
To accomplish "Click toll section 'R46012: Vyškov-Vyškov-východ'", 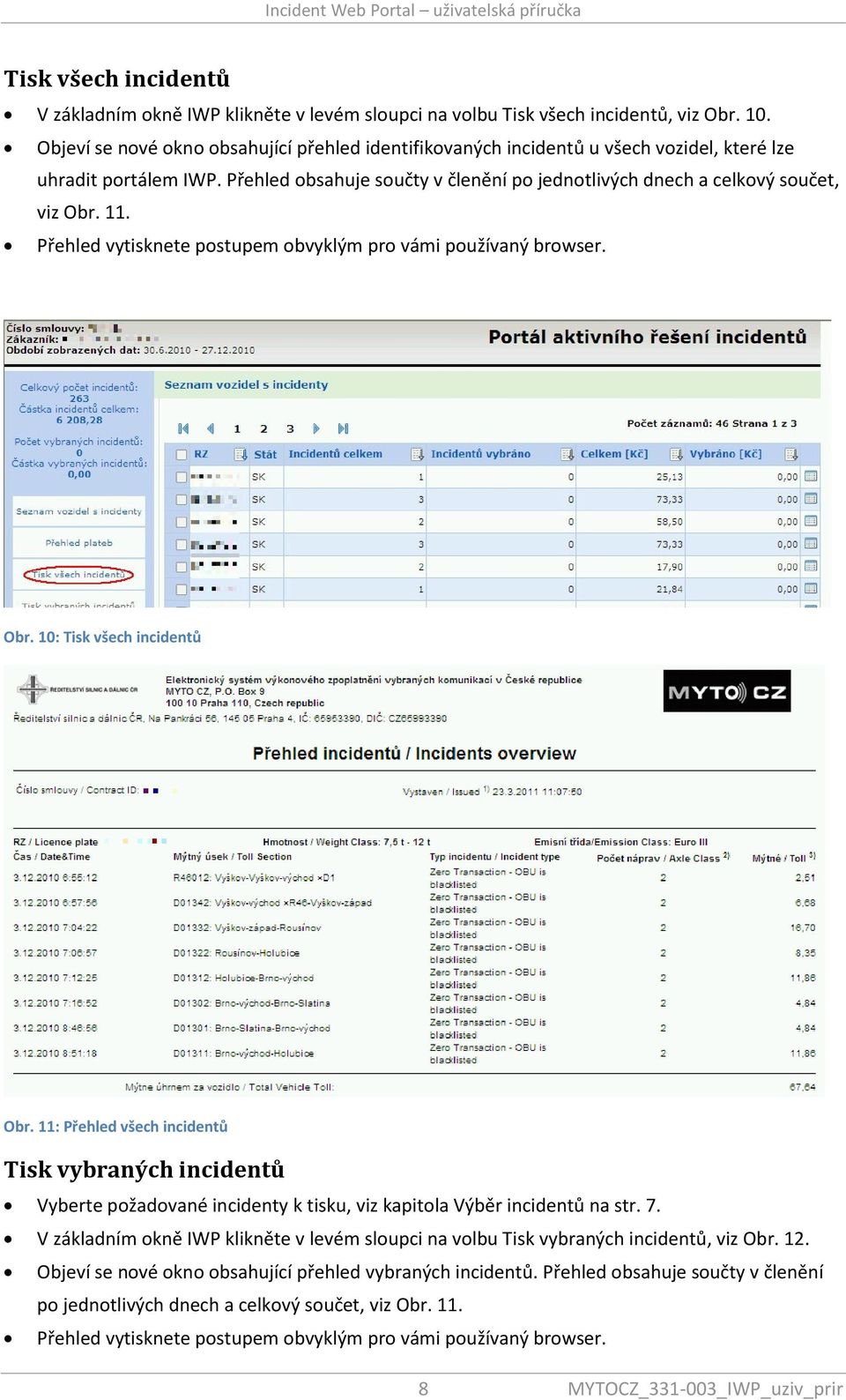I will click(x=246, y=878).
